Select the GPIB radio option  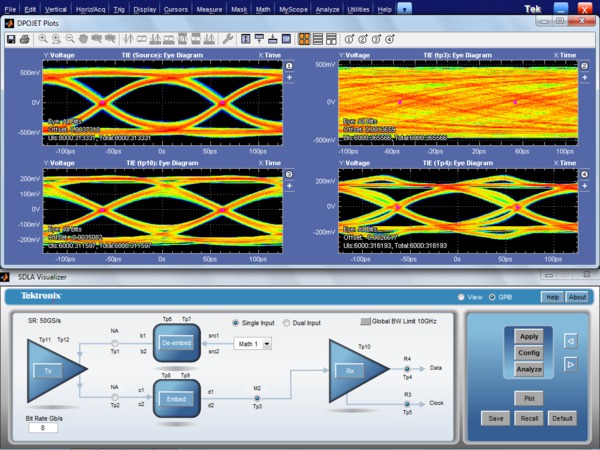click(492, 297)
